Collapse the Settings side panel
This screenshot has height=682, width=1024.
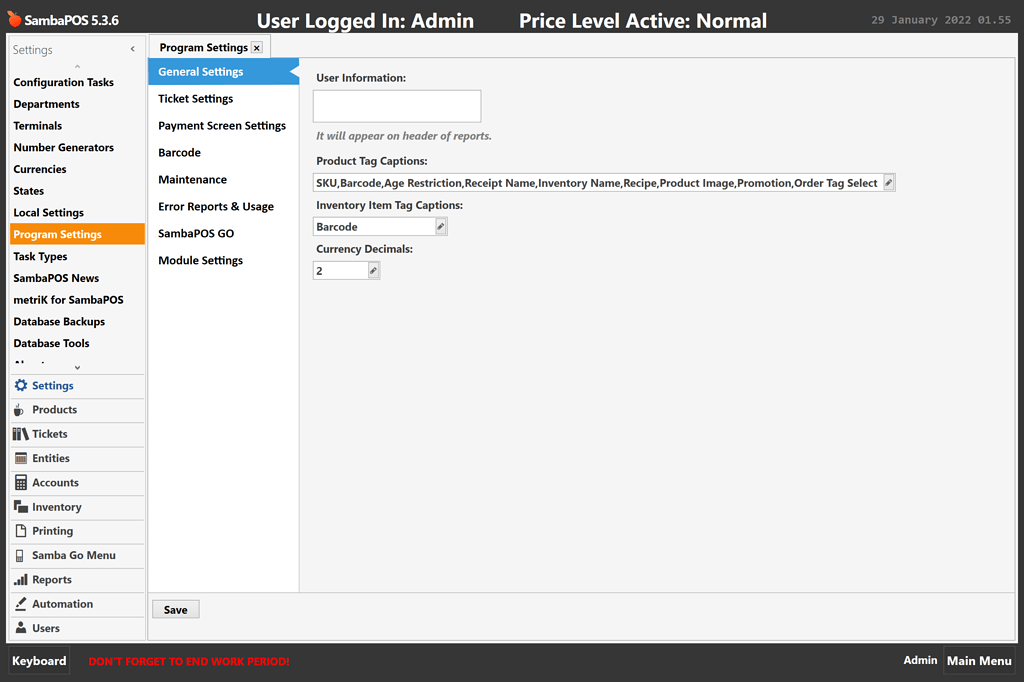pos(133,49)
